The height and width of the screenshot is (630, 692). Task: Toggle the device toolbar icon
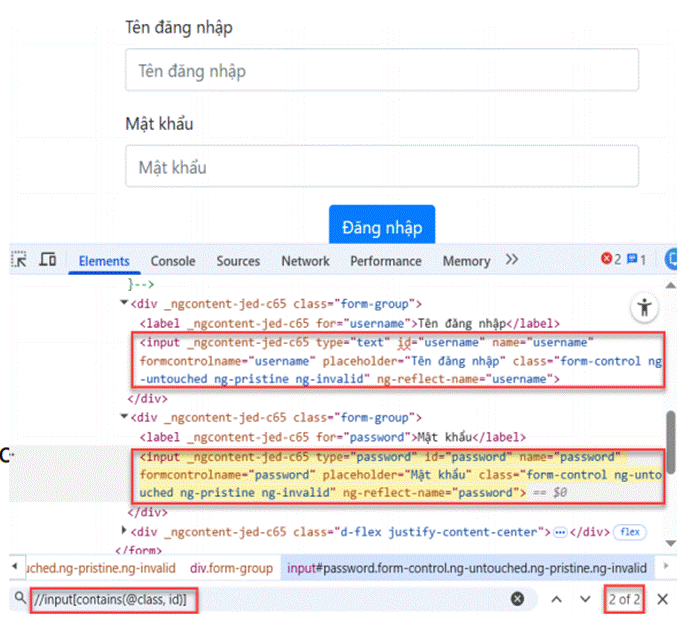coord(47,260)
